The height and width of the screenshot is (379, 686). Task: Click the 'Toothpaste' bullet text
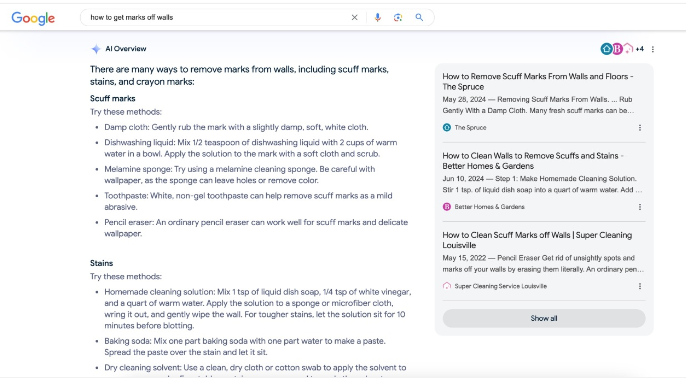point(248,201)
